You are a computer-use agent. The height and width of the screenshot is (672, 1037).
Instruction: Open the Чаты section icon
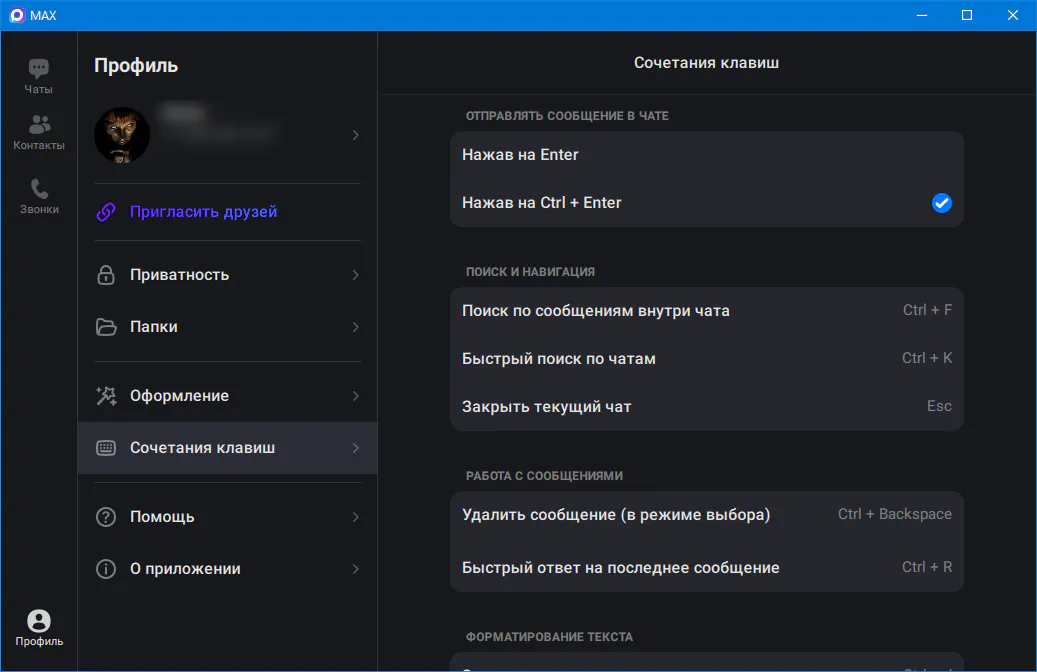tap(38, 68)
